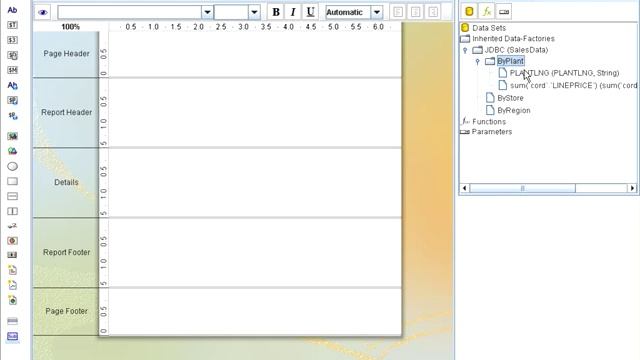This screenshot has height=360, width=640.
Task: Select the JDBC (SalesData) node
Action: (516, 50)
